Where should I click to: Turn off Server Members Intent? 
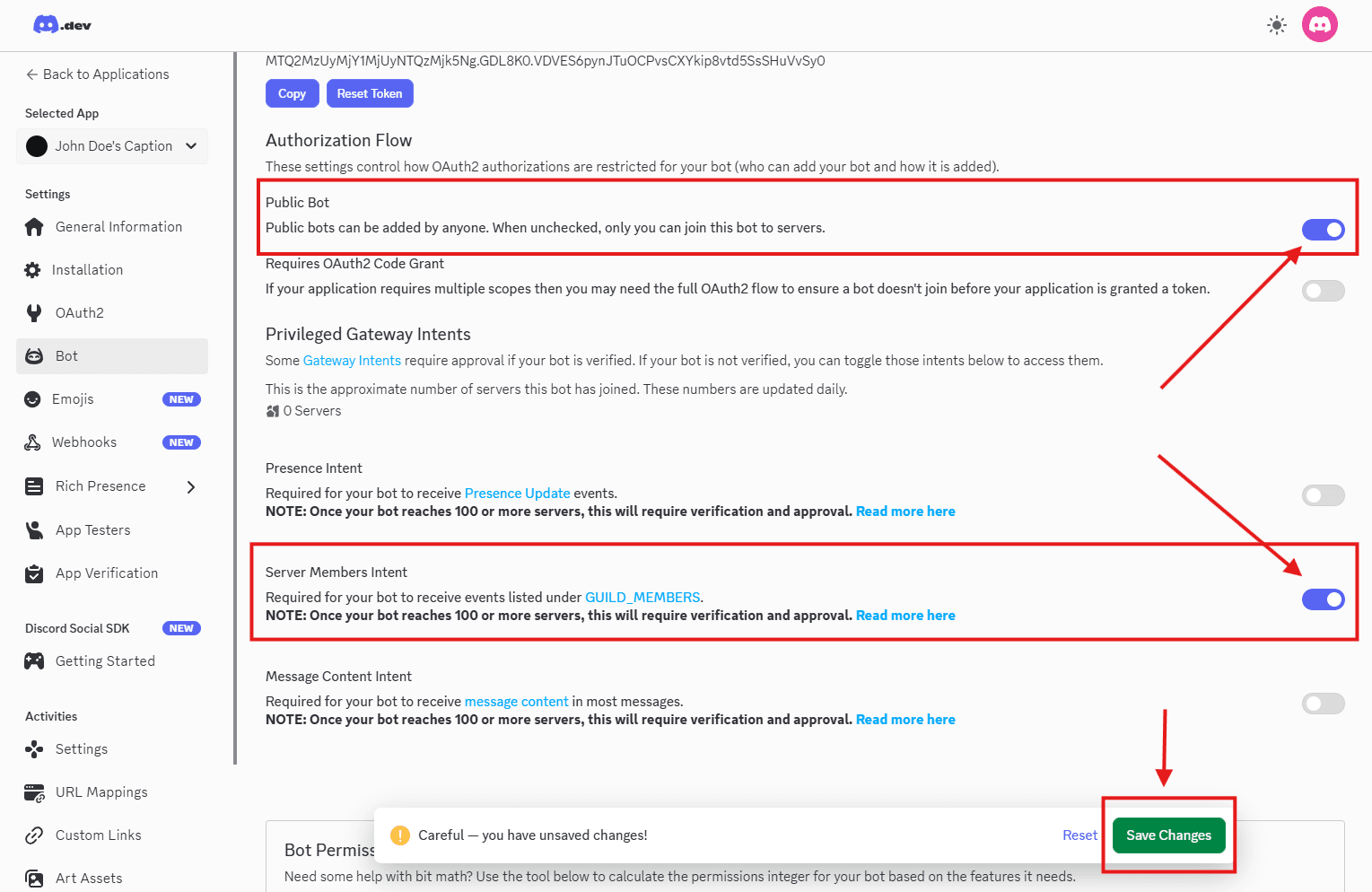(1324, 599)
